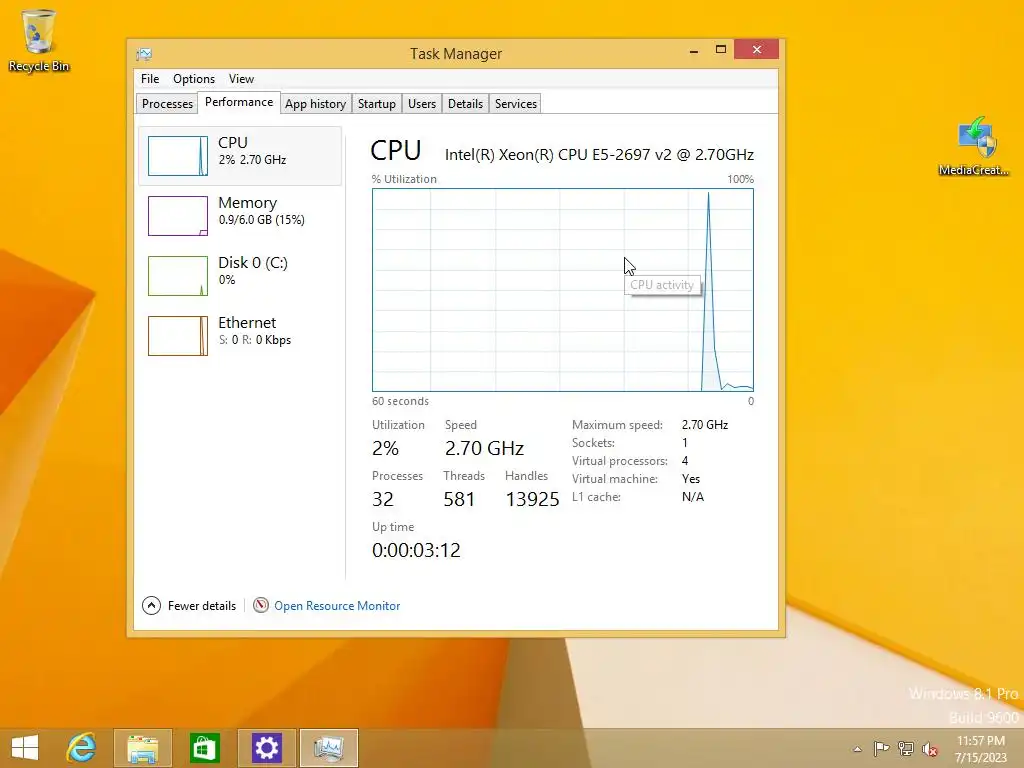1024x768 pixels.
Task: Click the Intel Xeon CPU model name
Action: [600, 155]
